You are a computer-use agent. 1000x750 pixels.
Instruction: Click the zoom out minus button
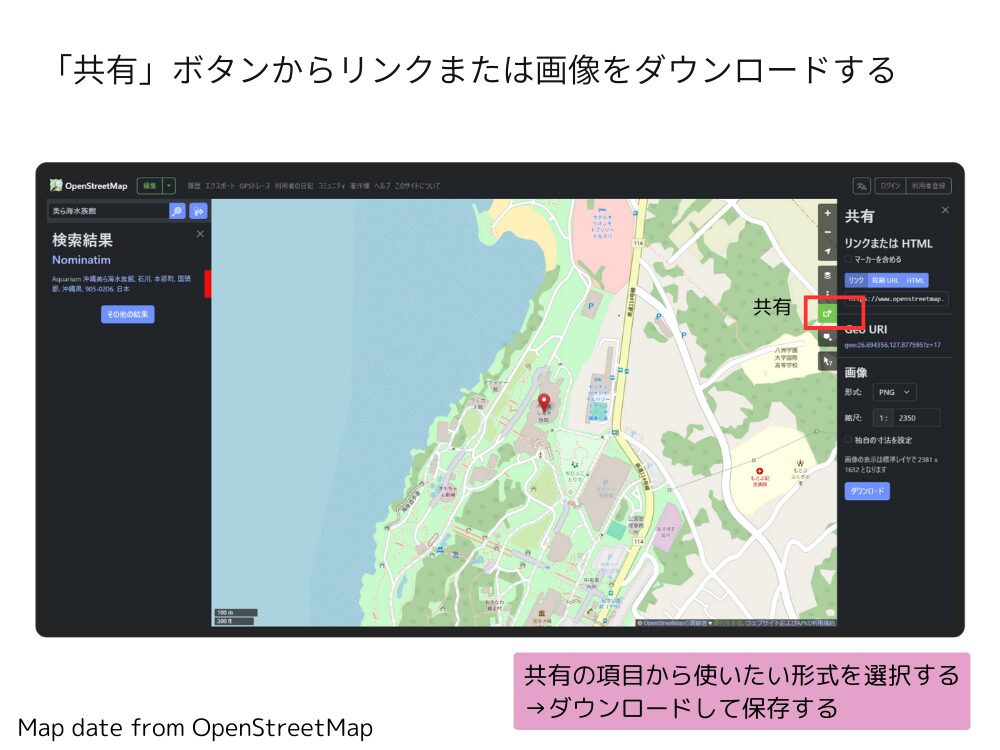pos(827,232)
